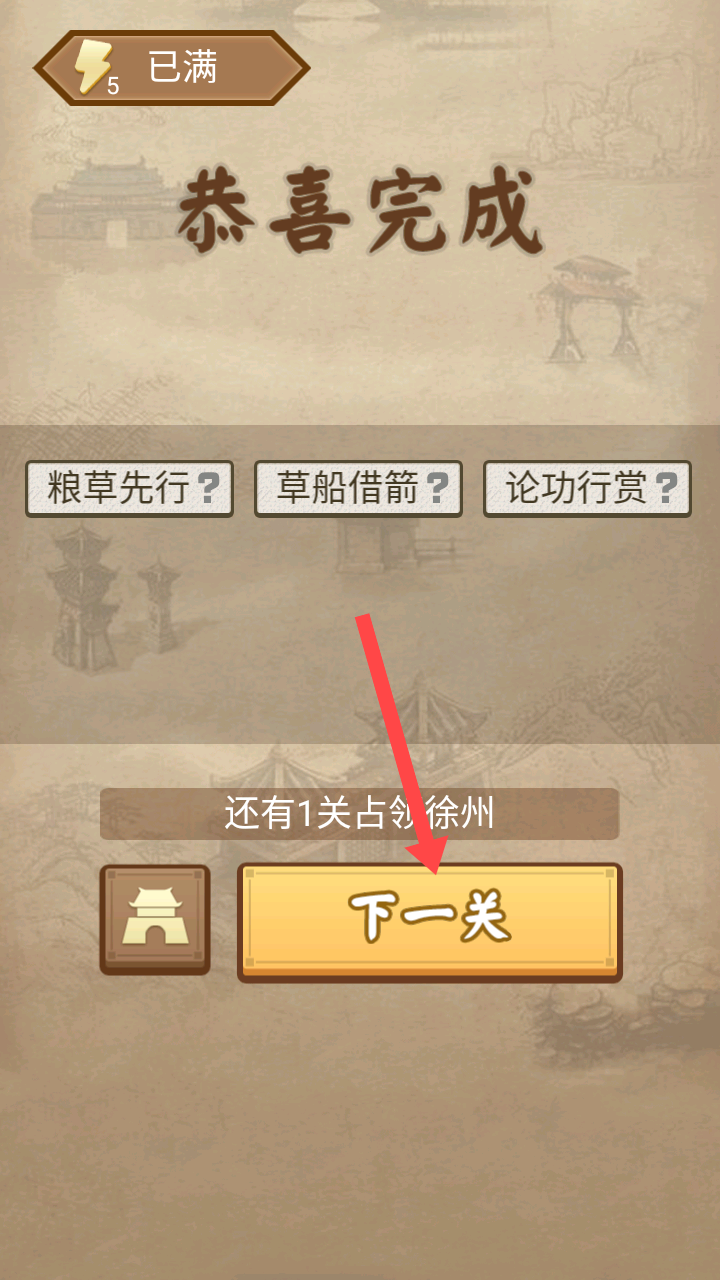720x1280 pixels.
Task: Open the 粮草先行 info button
Action: coord(130,489)
